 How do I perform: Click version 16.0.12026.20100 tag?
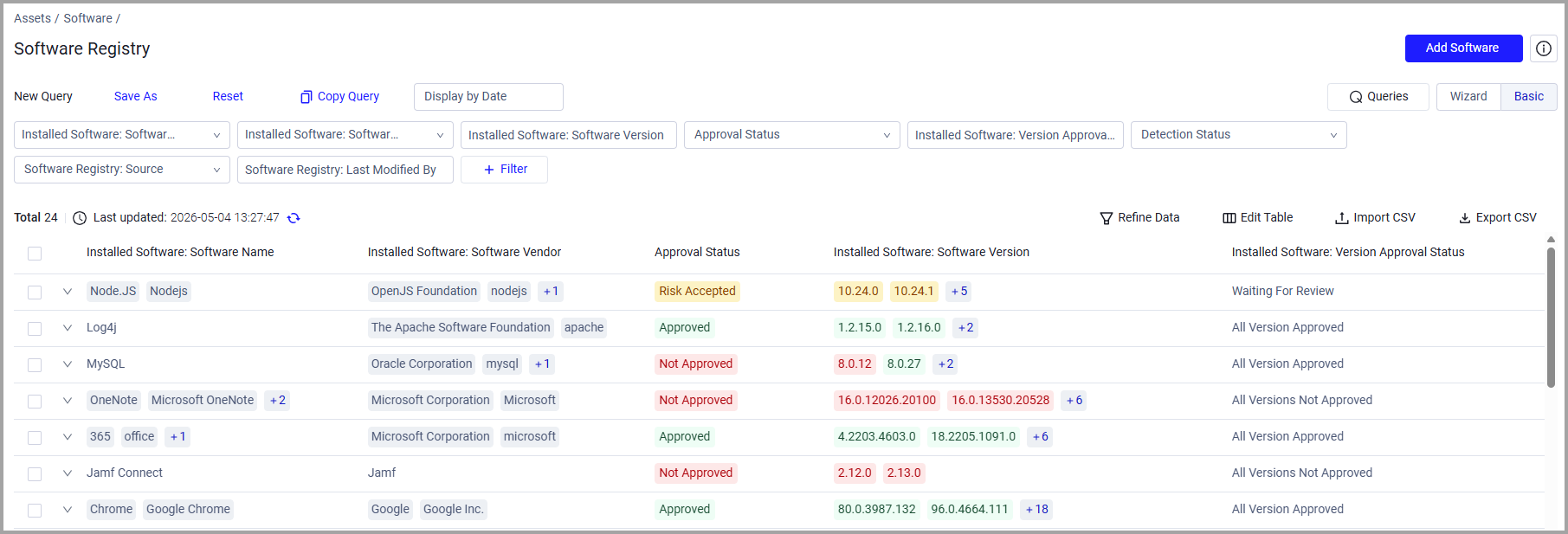point(887,401)
